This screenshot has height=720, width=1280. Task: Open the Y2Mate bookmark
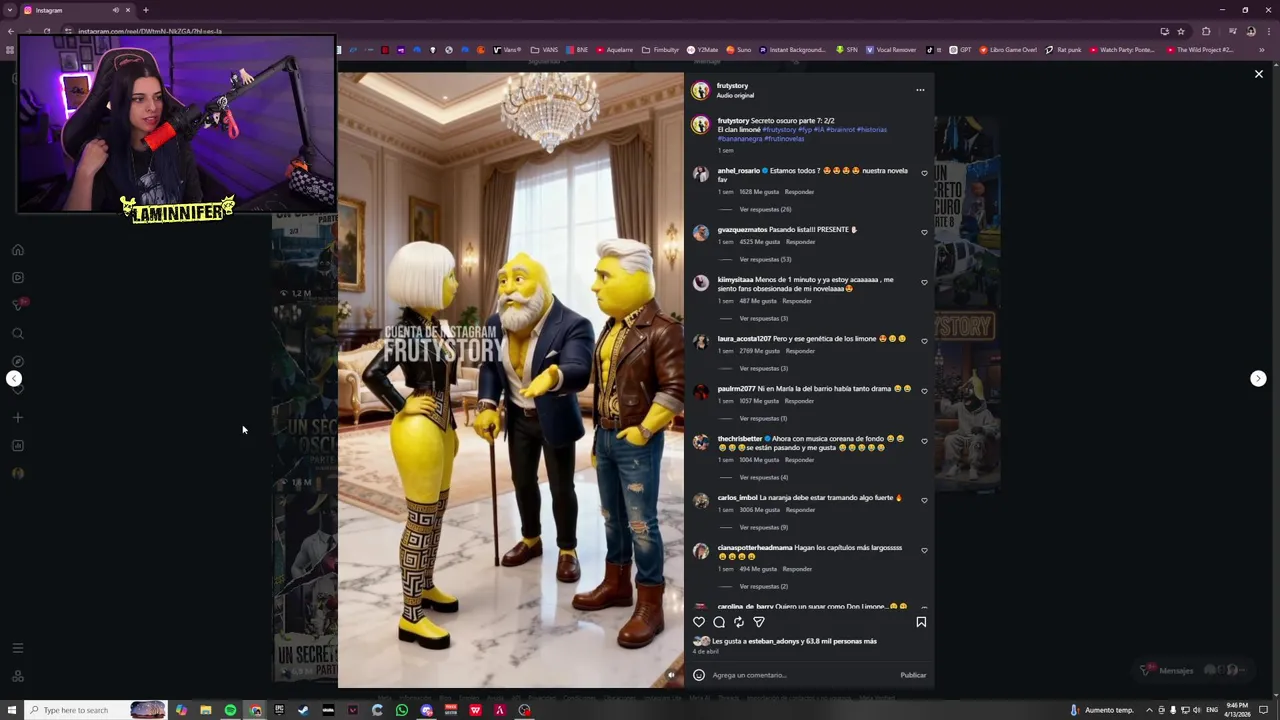[x=703, y=50]
